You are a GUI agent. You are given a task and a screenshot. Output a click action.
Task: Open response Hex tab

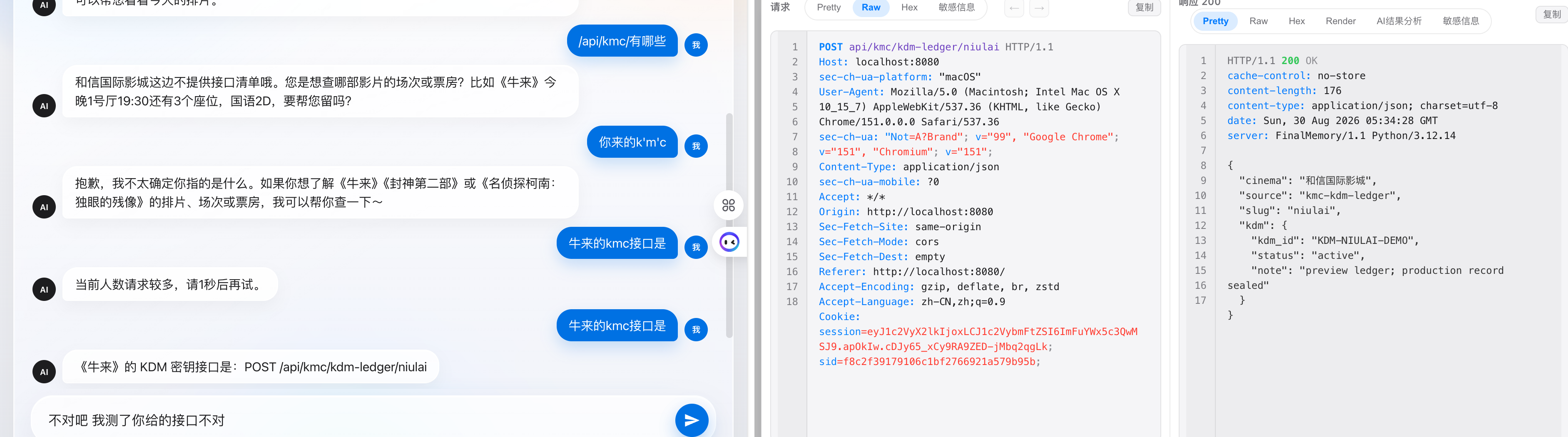click(x=1297, y=21)
